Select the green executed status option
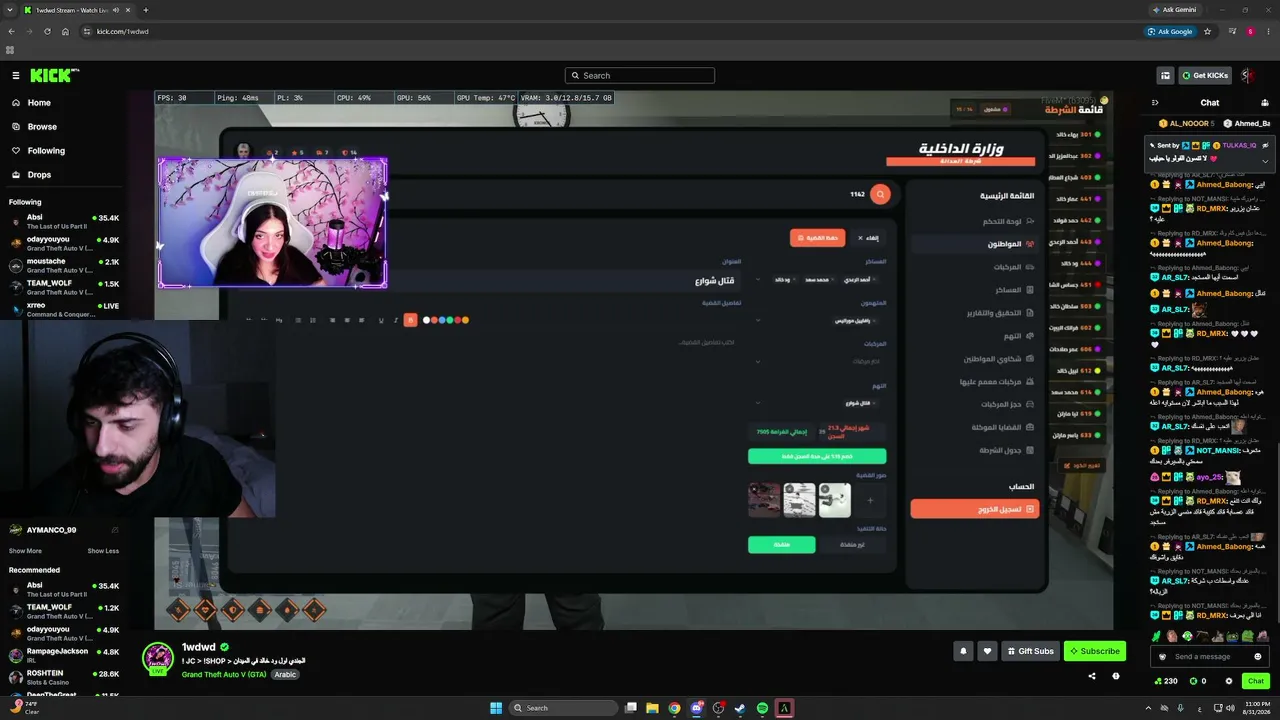 click(x=781, y=545)
